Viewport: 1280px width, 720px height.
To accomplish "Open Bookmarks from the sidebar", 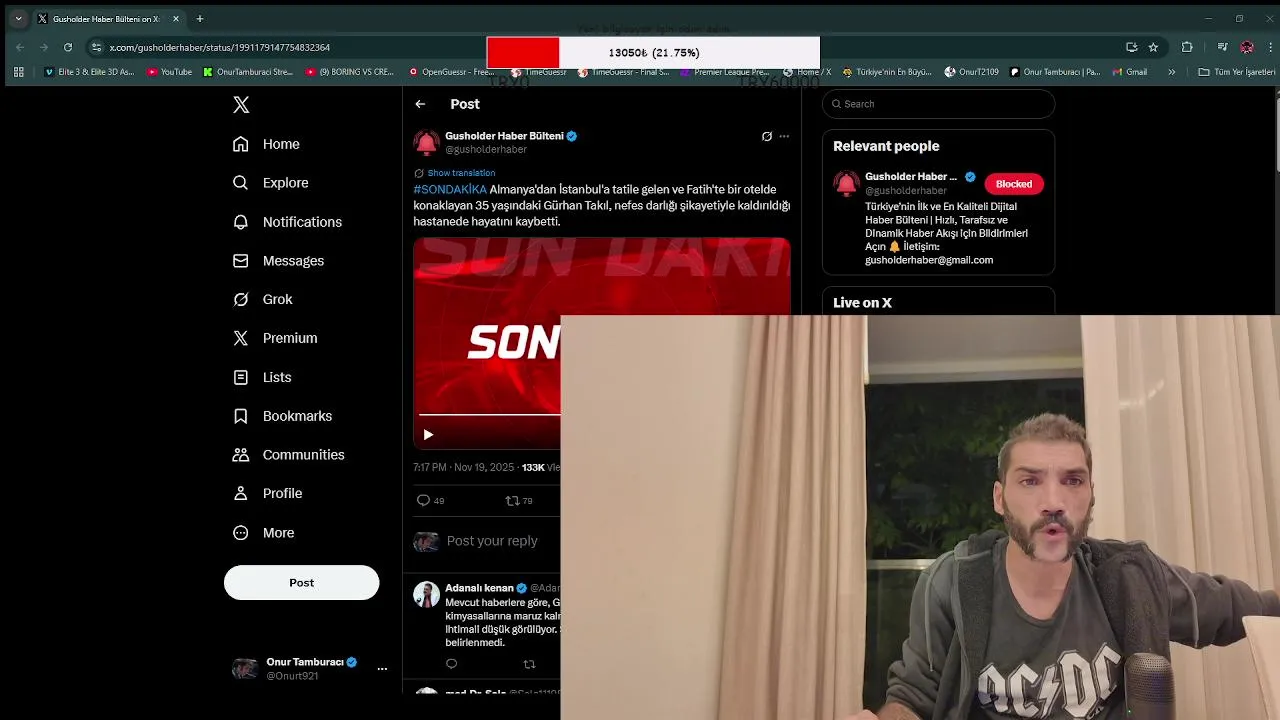I will click(x=282, y=416).
